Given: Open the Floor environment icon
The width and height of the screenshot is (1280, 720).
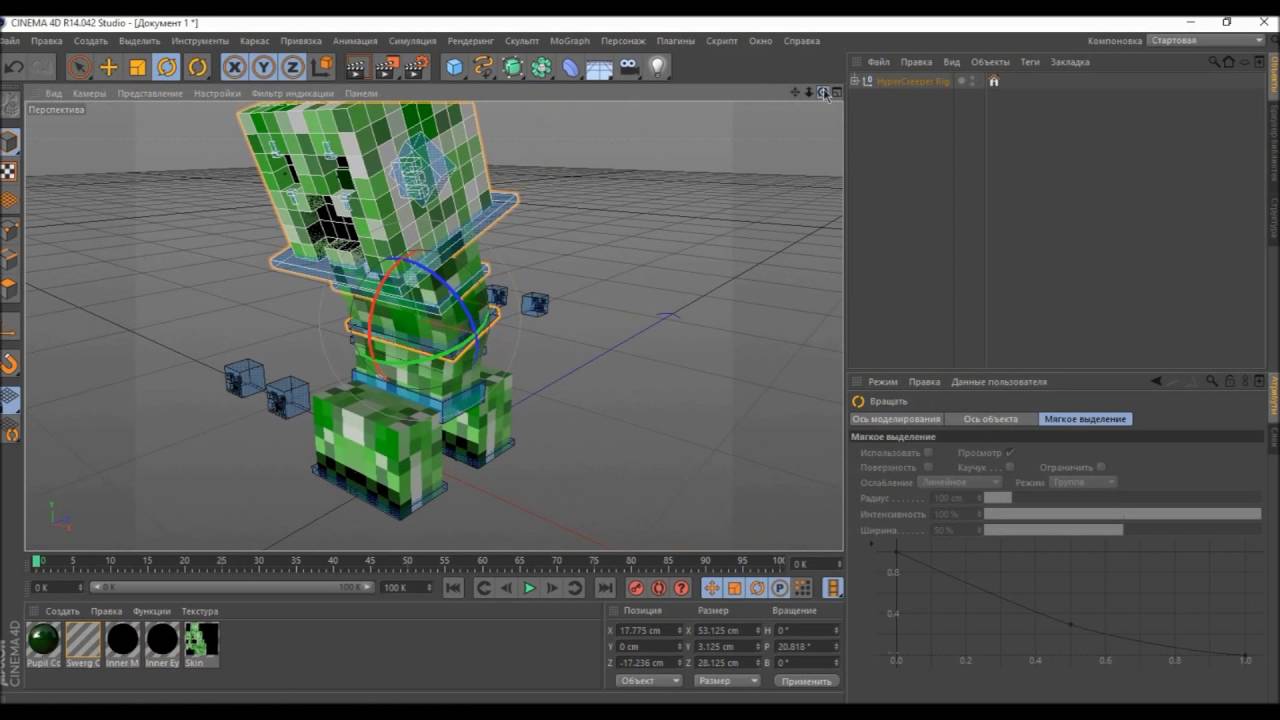Looking at the screenshot, I should [599, 67].
